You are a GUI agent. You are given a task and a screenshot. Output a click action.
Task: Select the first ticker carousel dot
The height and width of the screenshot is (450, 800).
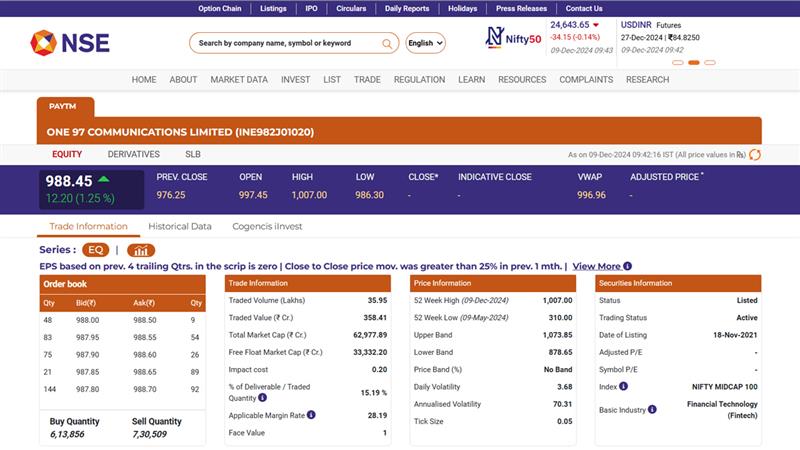[x=677, y=62]
